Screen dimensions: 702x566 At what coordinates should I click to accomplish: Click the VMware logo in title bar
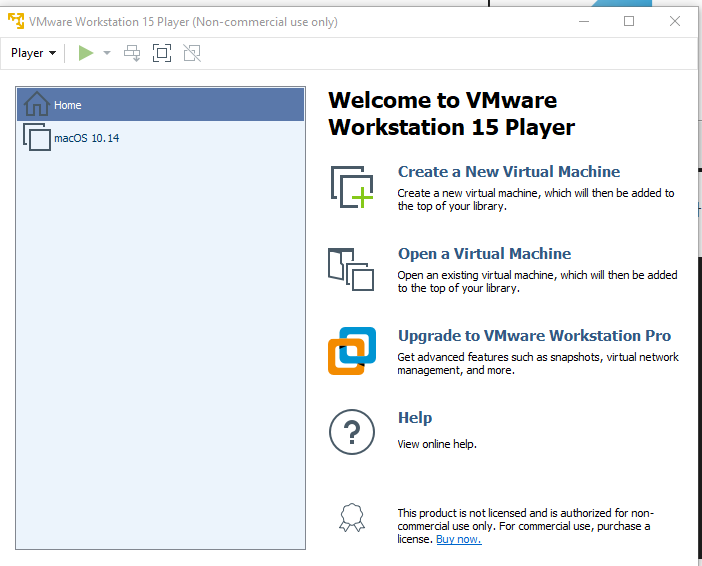click(x=16, y=21)
